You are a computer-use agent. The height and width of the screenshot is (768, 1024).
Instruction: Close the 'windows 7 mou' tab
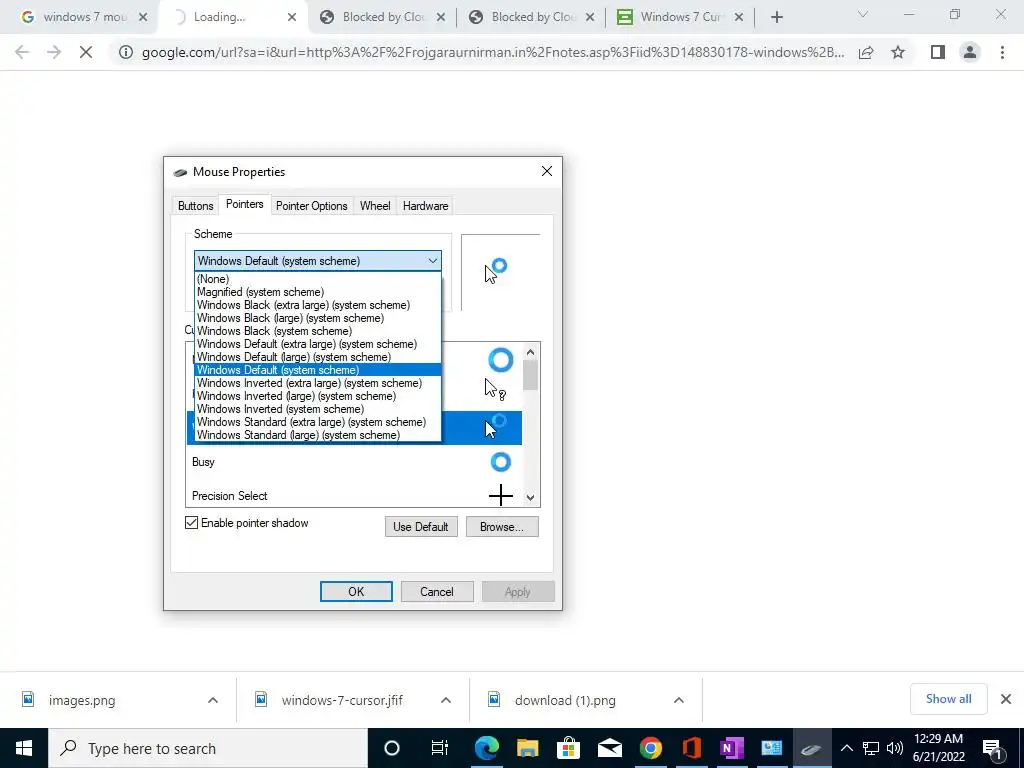(x=143, y=17)
